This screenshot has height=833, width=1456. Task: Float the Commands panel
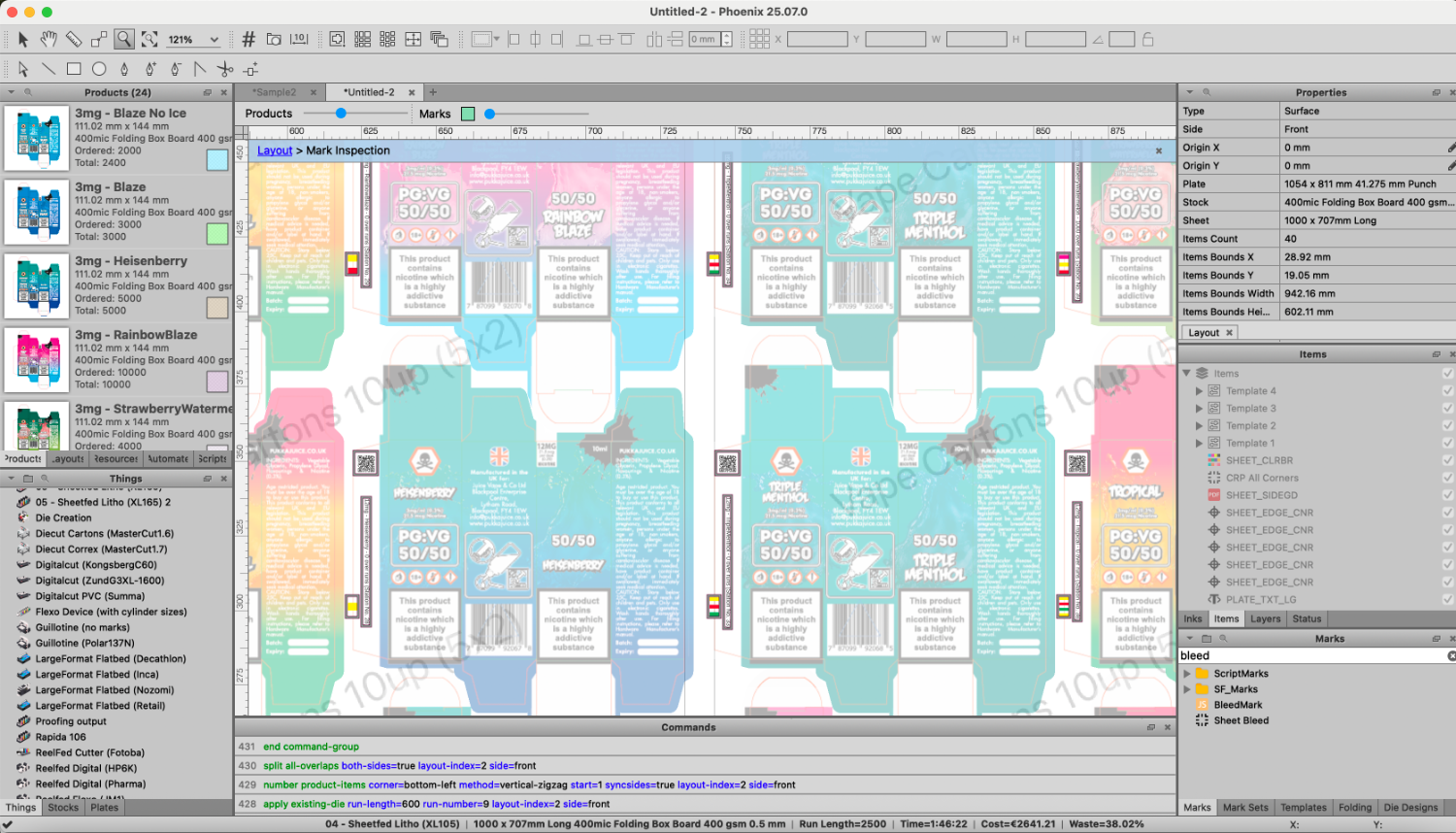(1150, 727)
